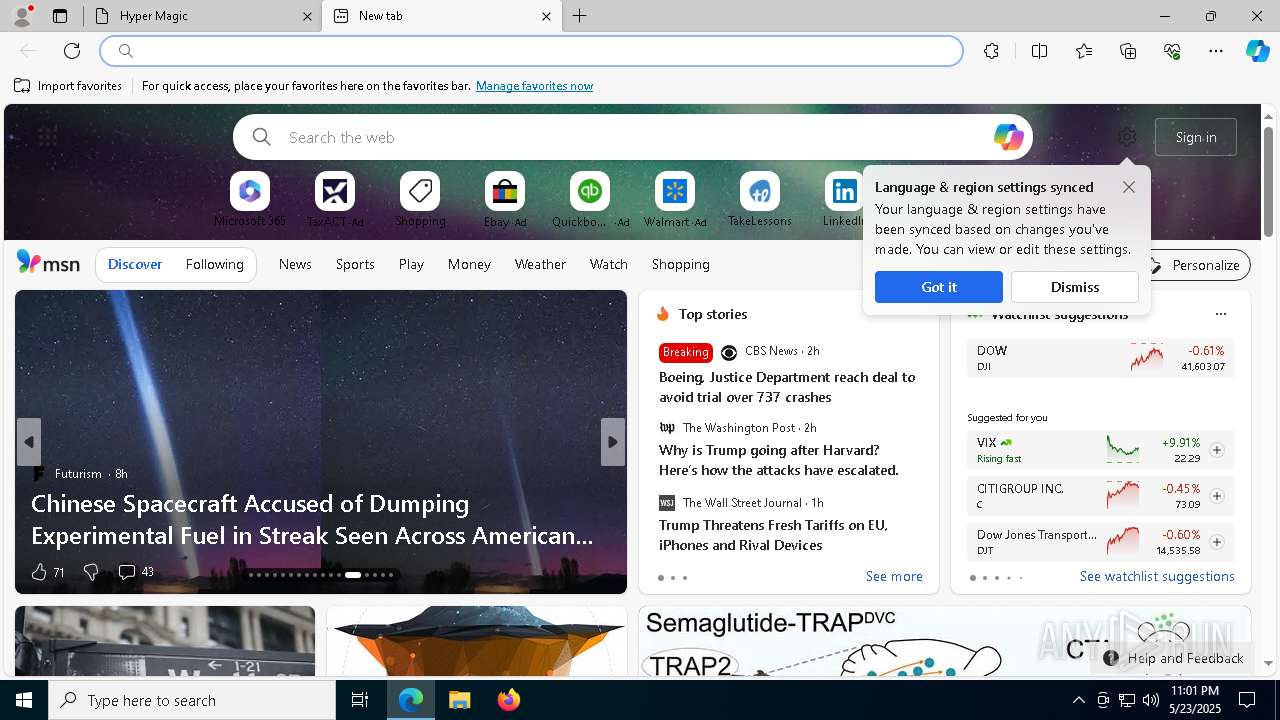Add Dow Jones Transport to watchlist
1280x720 pixels.
1217,542
